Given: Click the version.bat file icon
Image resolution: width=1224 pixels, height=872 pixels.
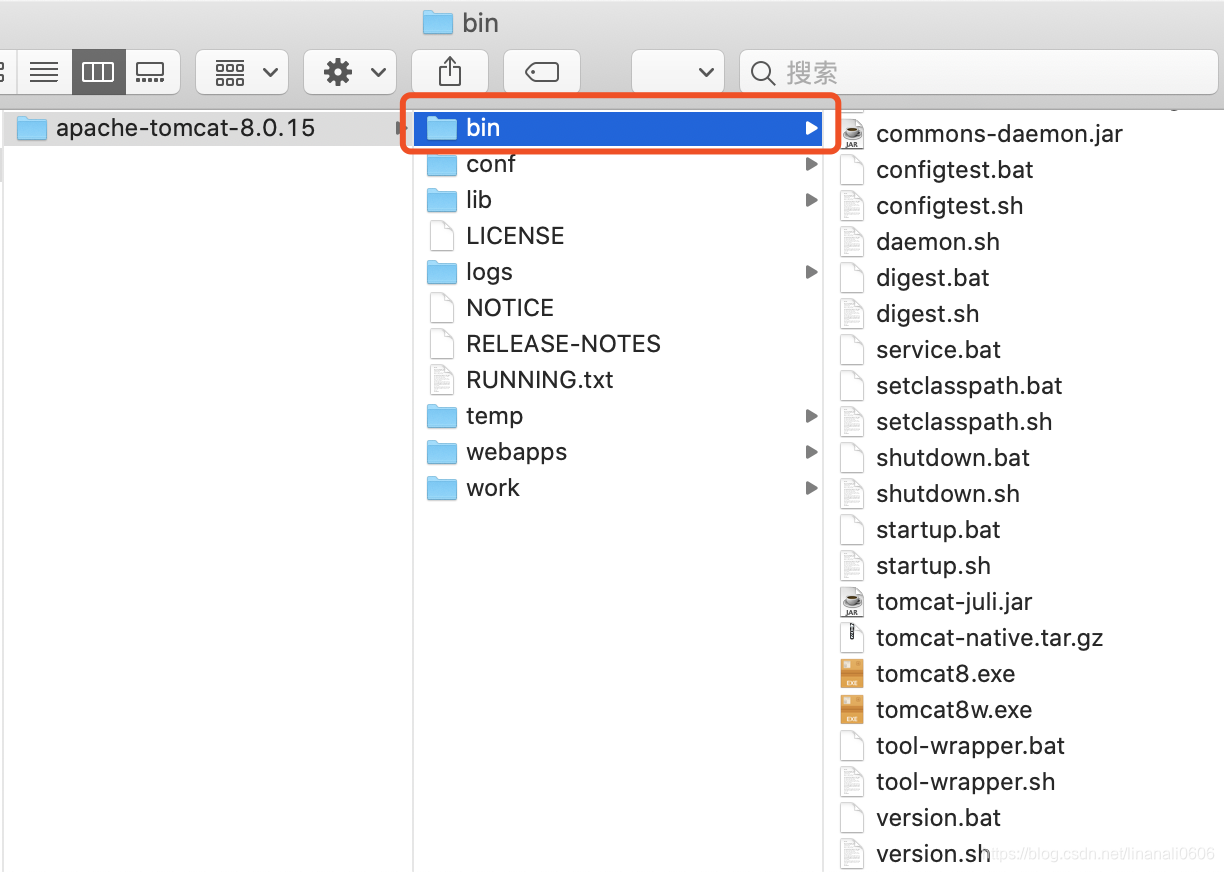Looking at the screenshot, I should click(x=852, y=818).
